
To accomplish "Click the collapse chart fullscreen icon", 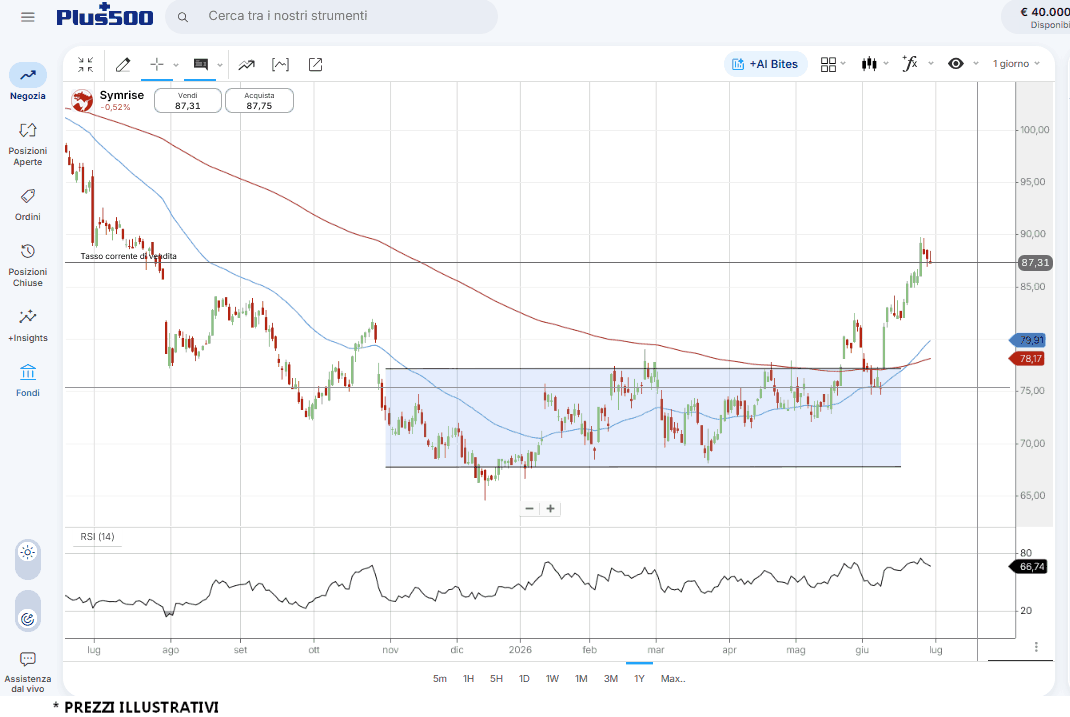I will coord(85,65).
